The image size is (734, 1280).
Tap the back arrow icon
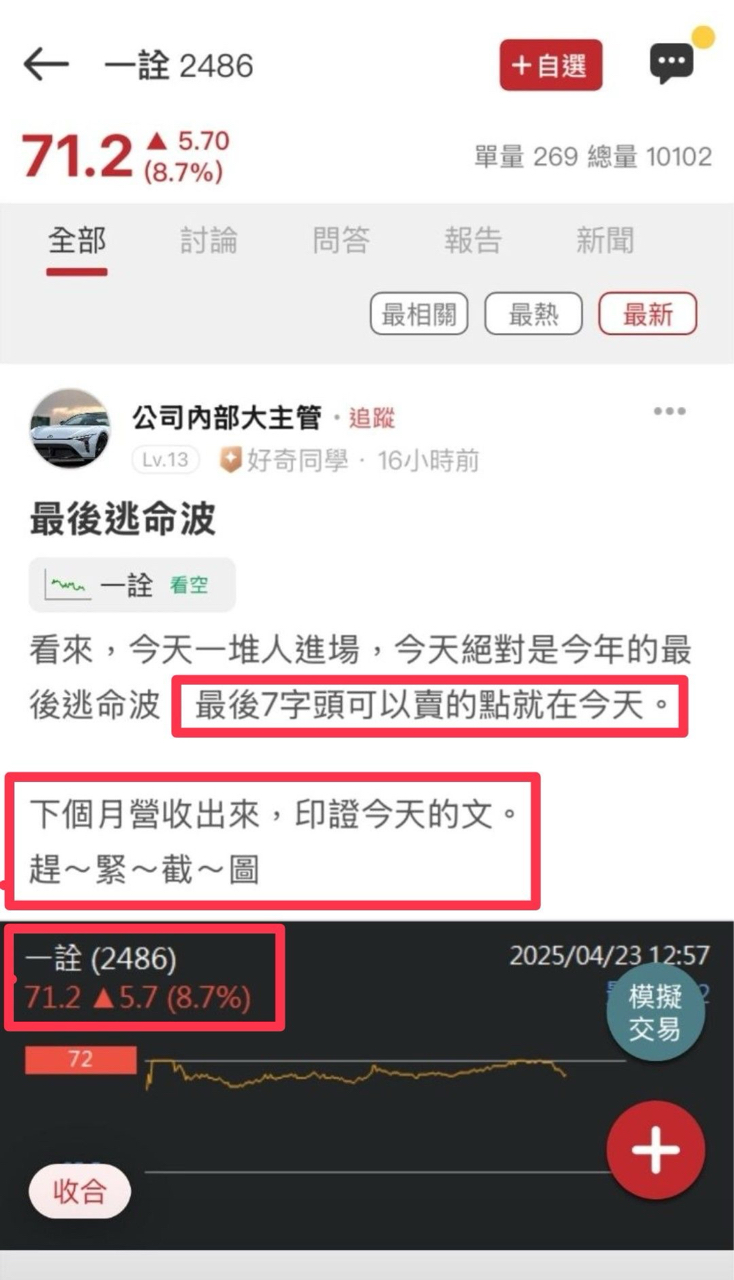point(46,66)
